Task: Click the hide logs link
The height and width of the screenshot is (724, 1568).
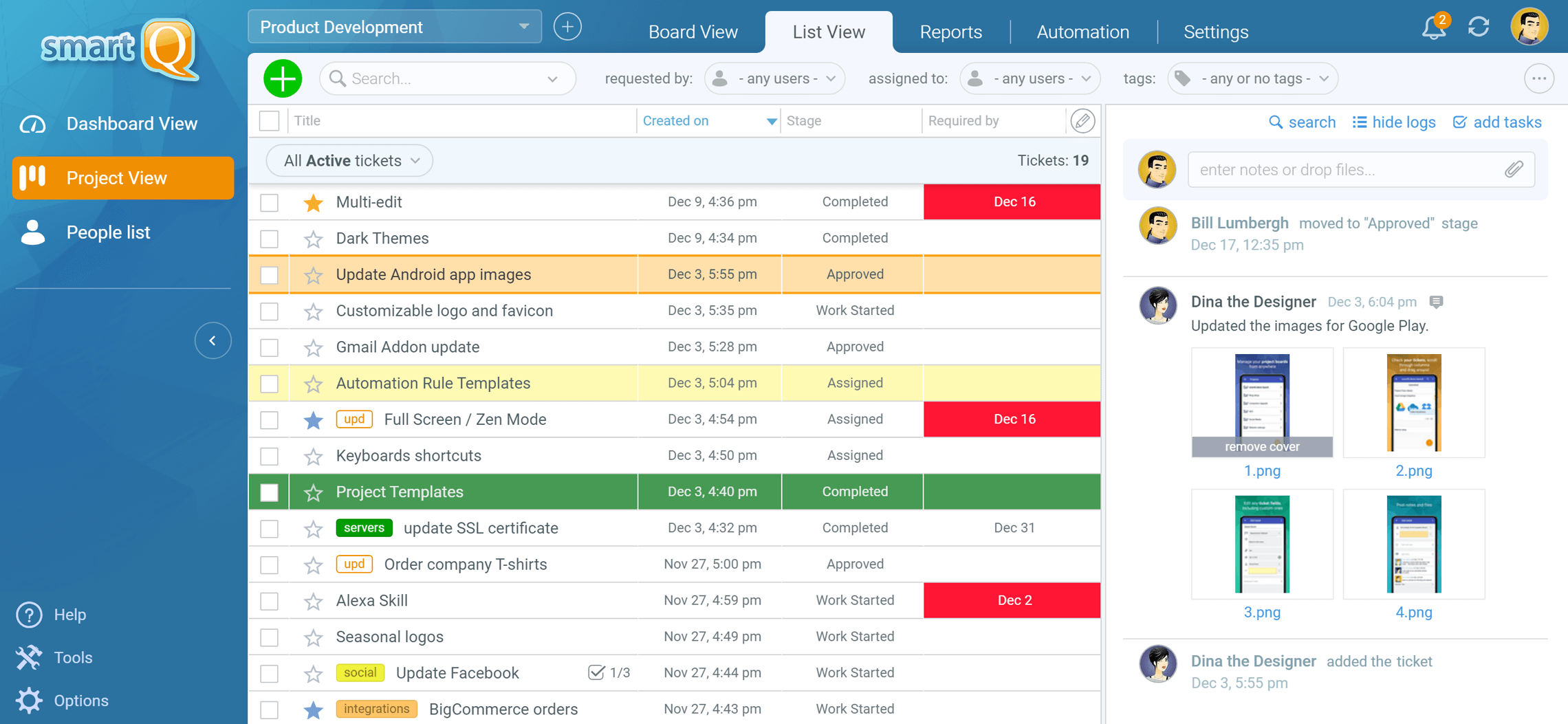Action: [1394, 122]
